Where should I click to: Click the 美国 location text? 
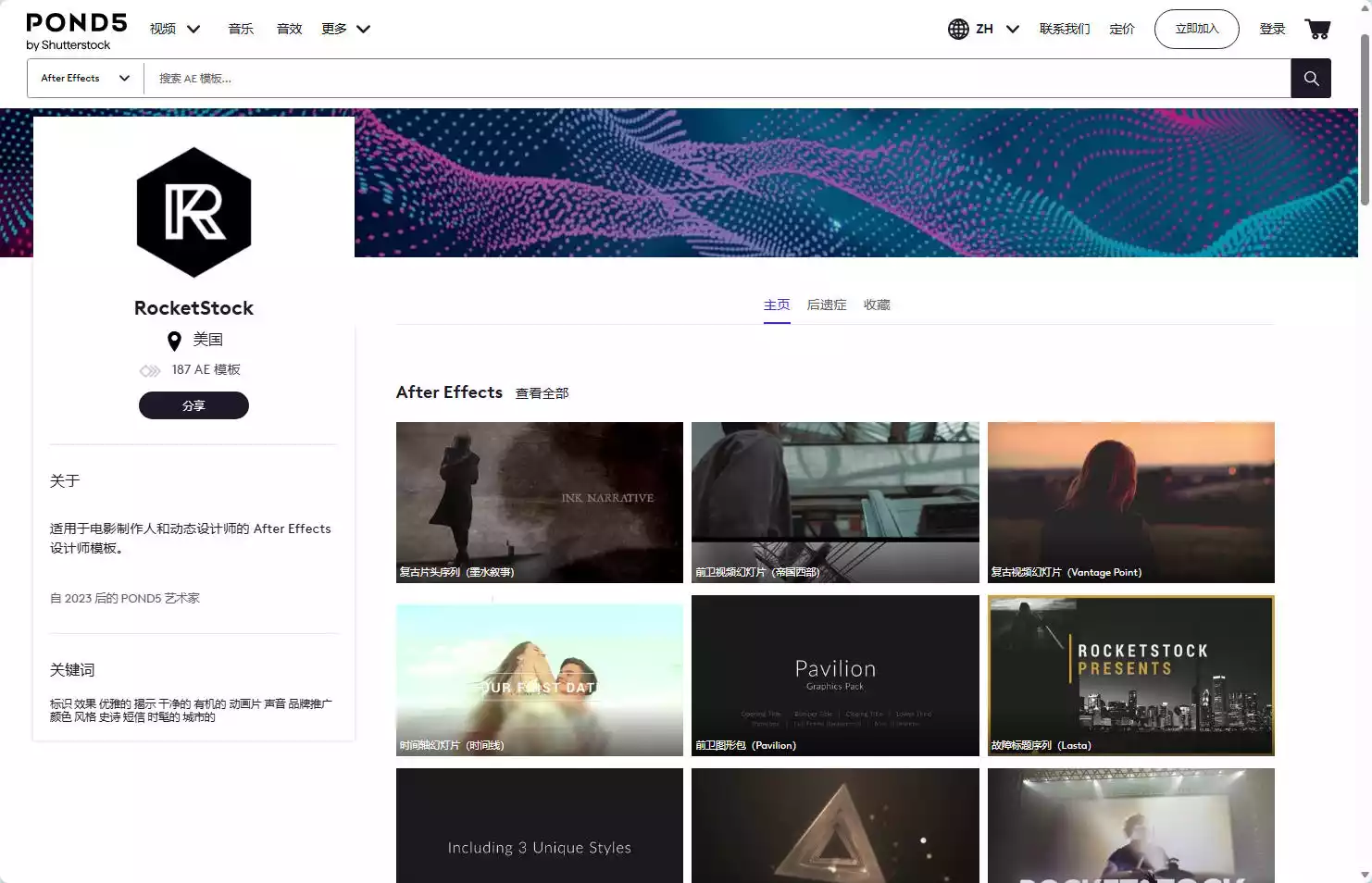(x=208, y=340)
